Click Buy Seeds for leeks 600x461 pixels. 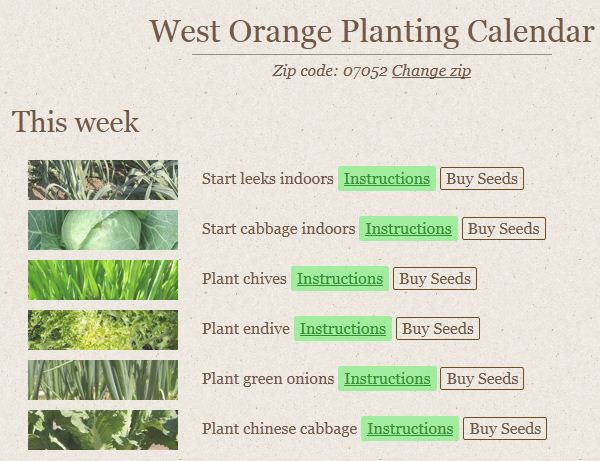[x=482, y=179]
